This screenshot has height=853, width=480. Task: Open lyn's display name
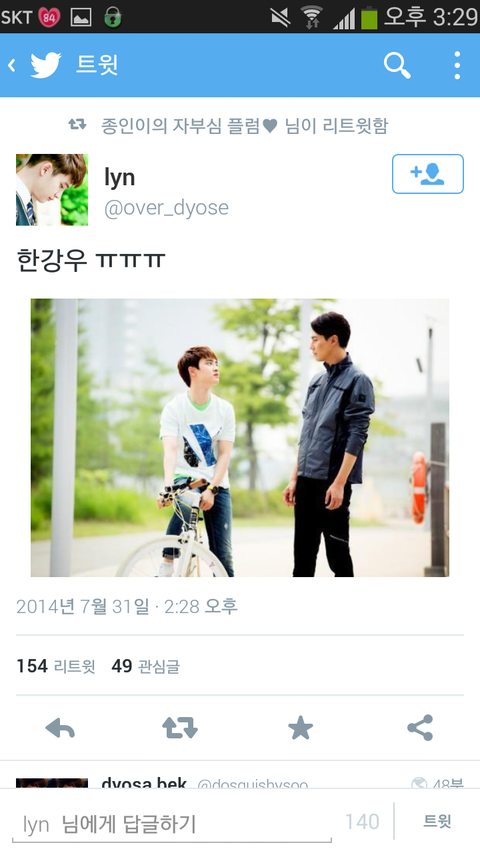[x=119, y=177]
